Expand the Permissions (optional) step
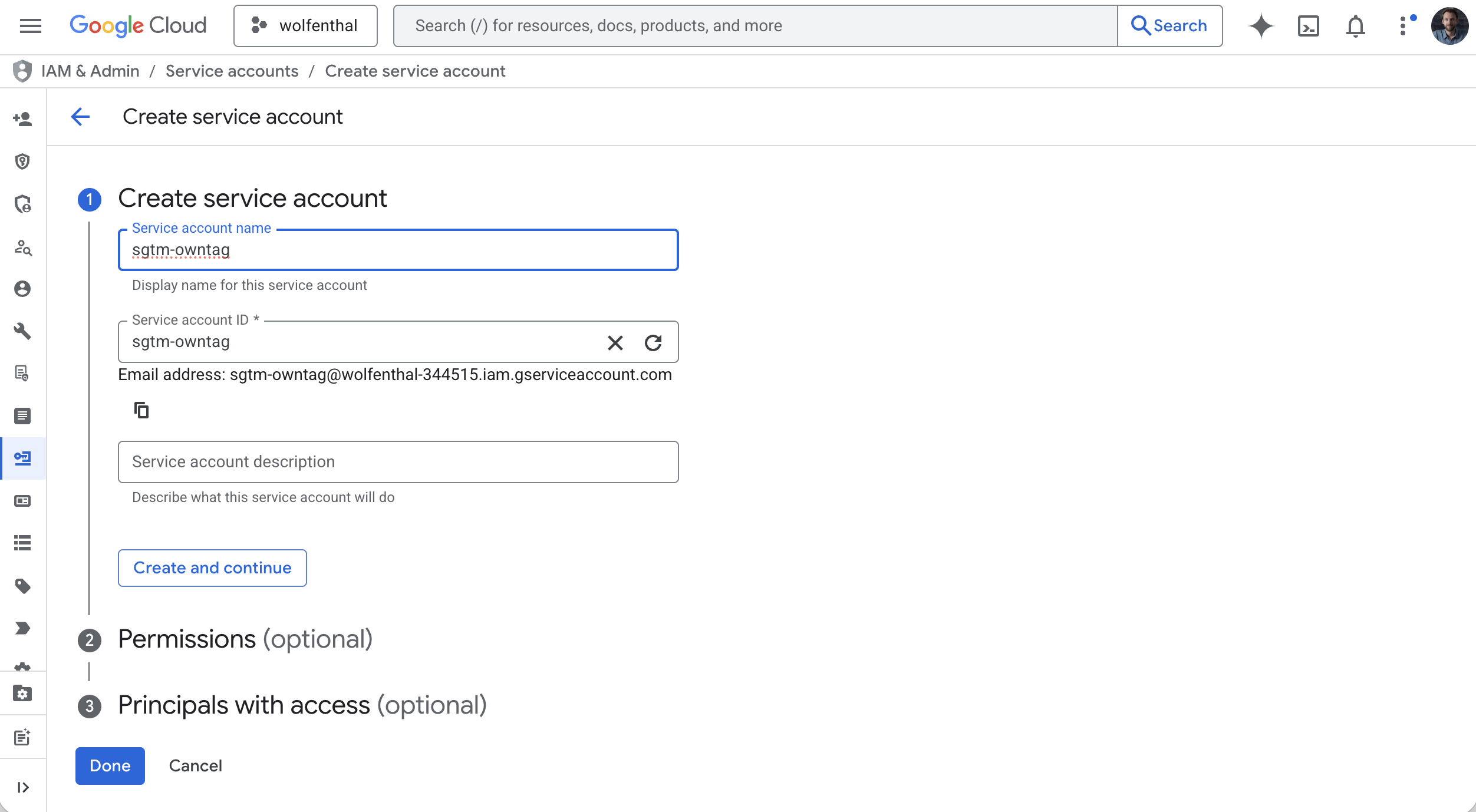Viewport: 1476px width, 812px height. [245, 639]
